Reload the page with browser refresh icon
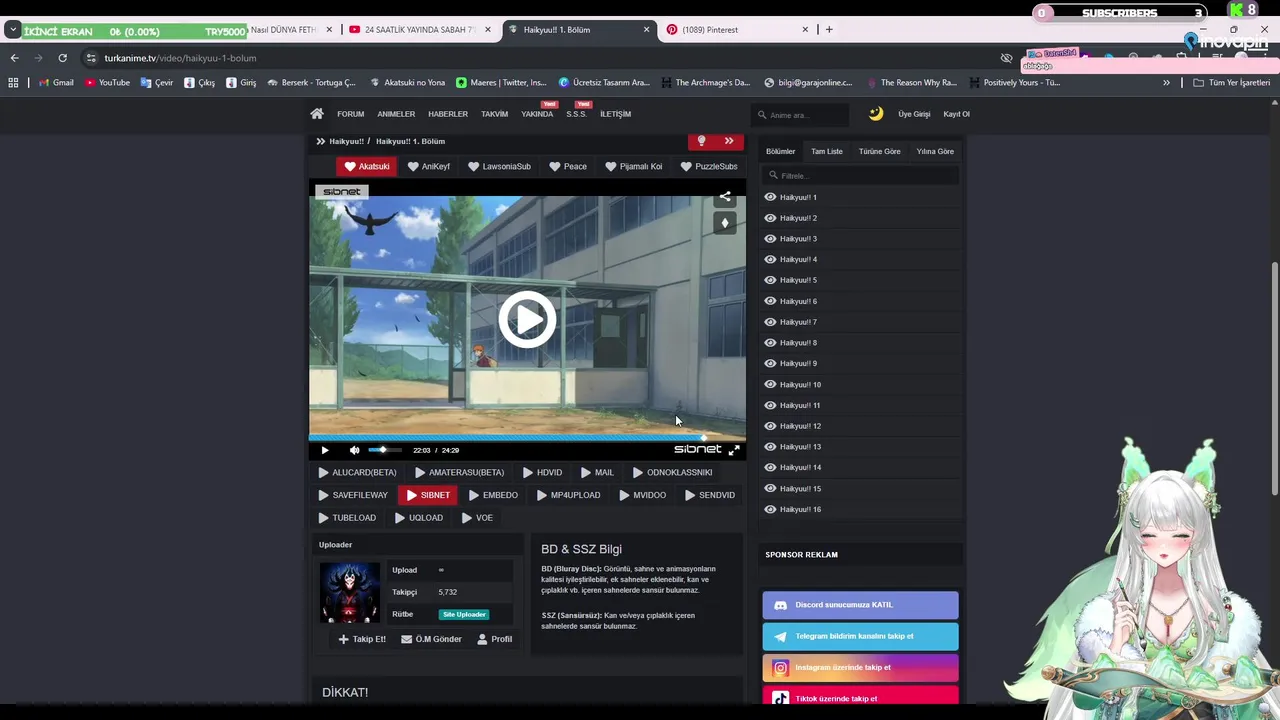Viewport: 1280px width, 720px height. (x=62, y=58)
